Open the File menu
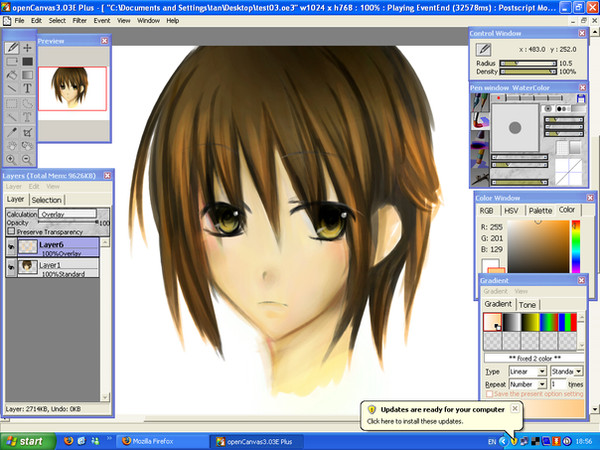 coord(19,21)
